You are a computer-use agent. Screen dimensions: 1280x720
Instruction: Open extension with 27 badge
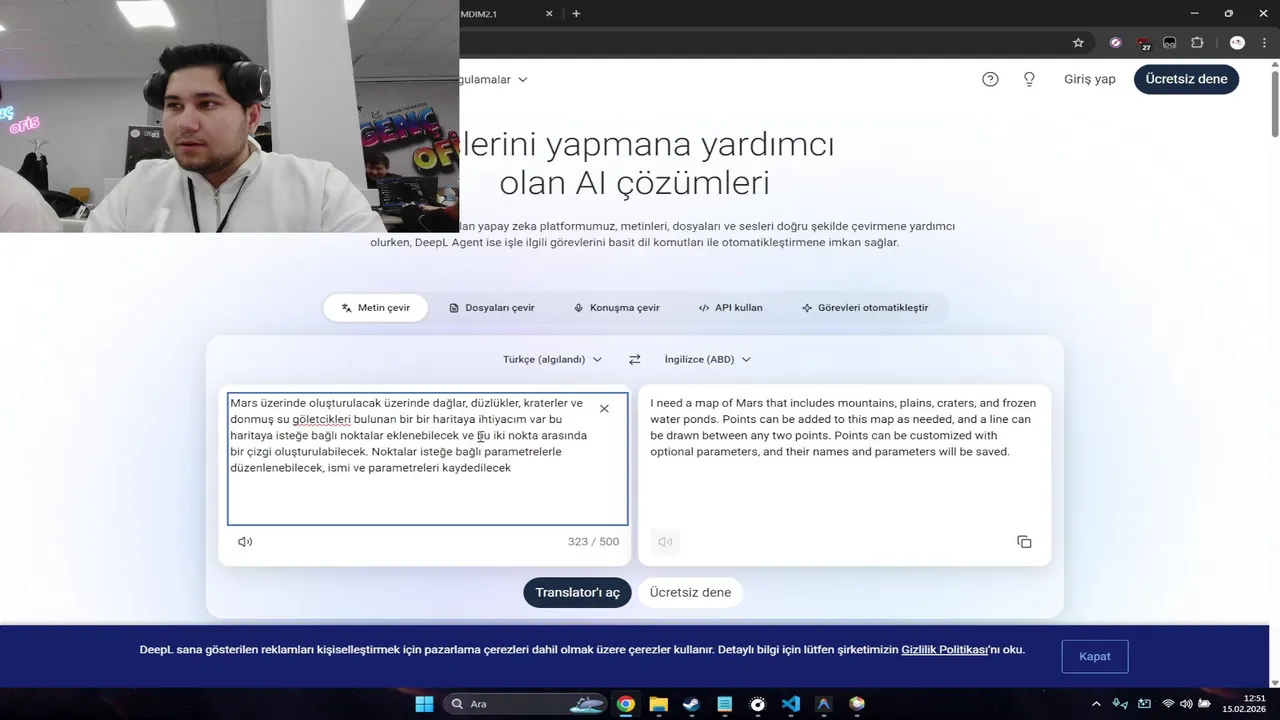pyautogui.click(x=1143, y=43)
